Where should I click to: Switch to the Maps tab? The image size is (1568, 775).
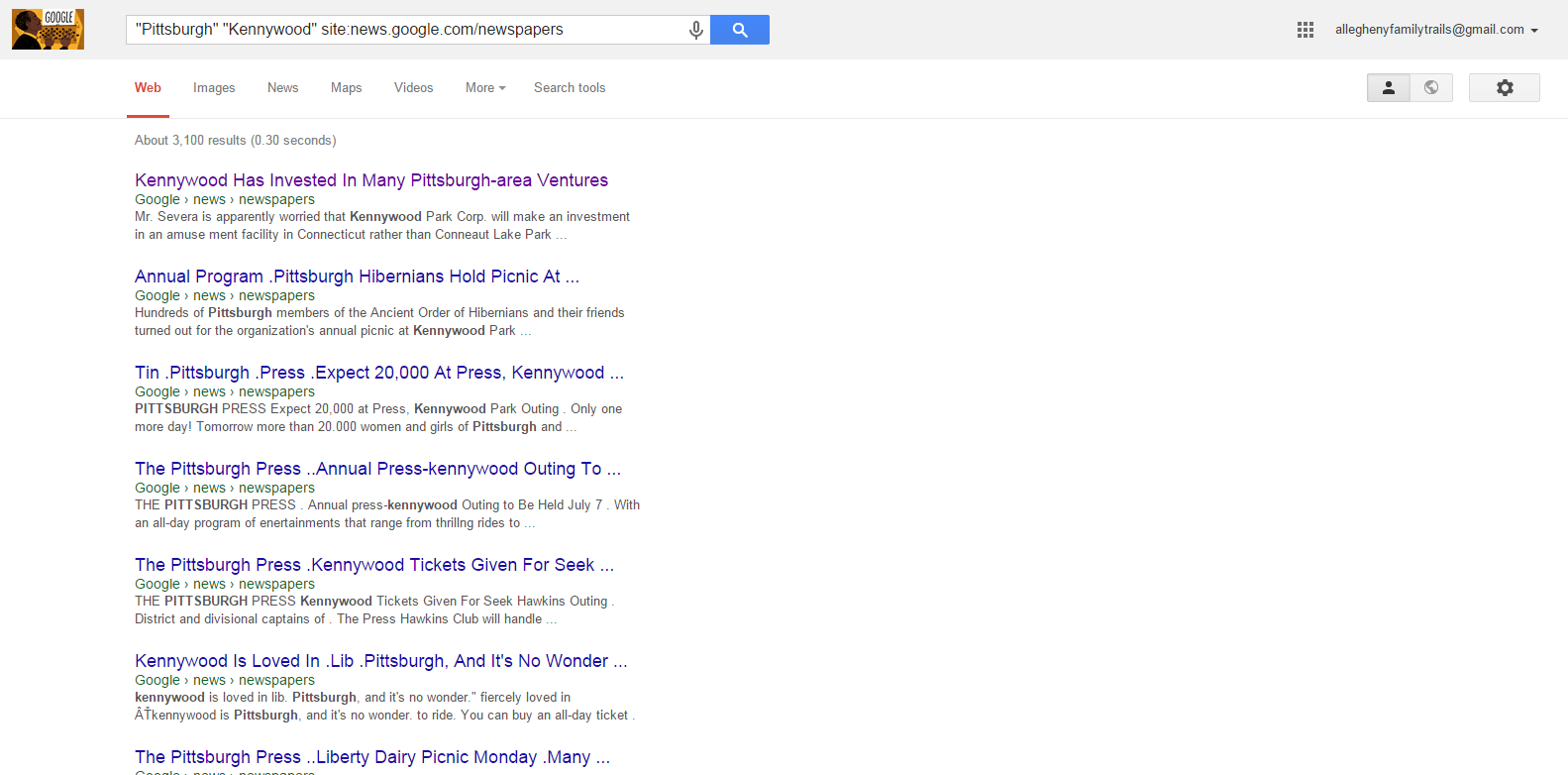click(346, 88)
